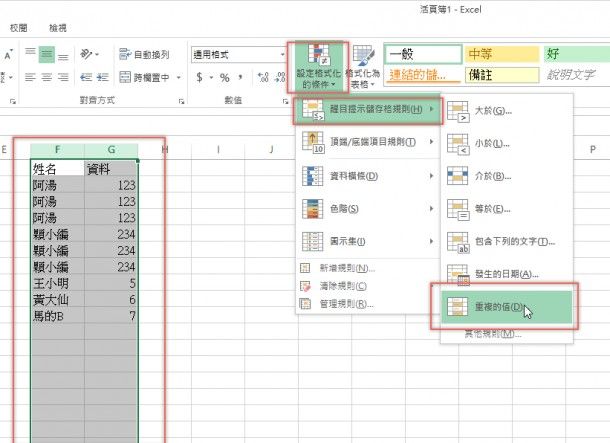Switch to 檢視 view tab

point(58,28)
